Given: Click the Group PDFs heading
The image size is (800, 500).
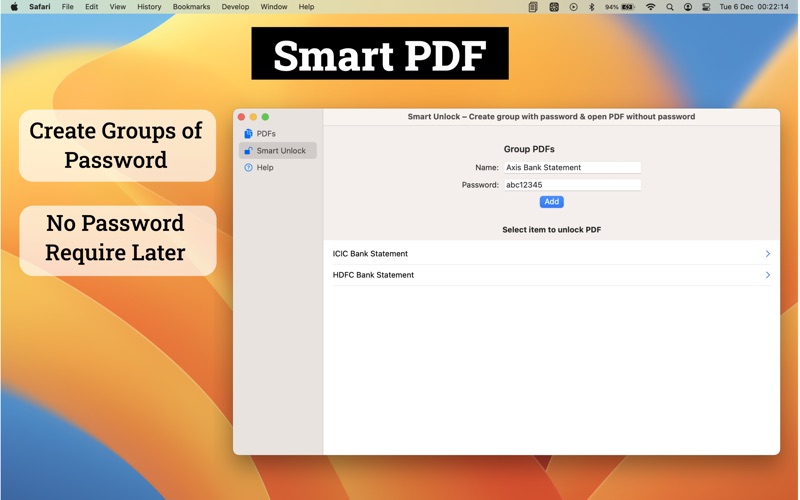Looking at the screenshot, I should coord(529,149).
